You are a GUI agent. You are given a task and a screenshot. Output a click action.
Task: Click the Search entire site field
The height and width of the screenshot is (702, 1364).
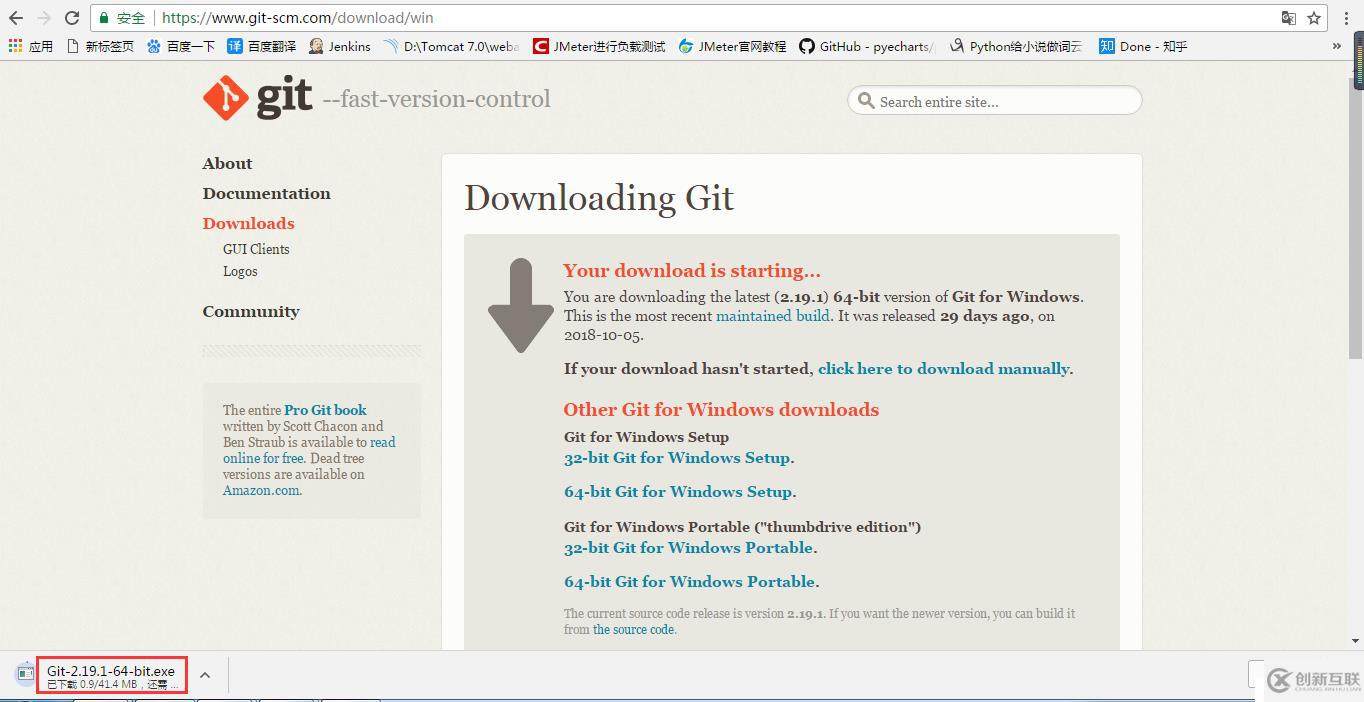click(995, 101)
